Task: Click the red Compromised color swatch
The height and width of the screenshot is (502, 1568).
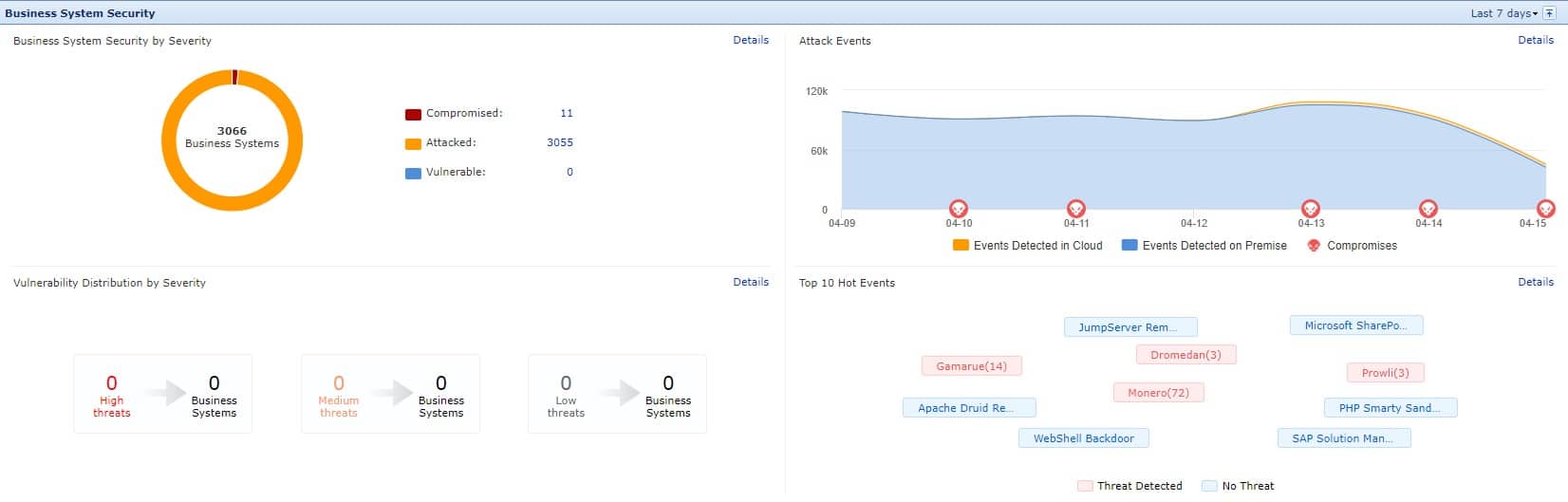Action: 413,115
